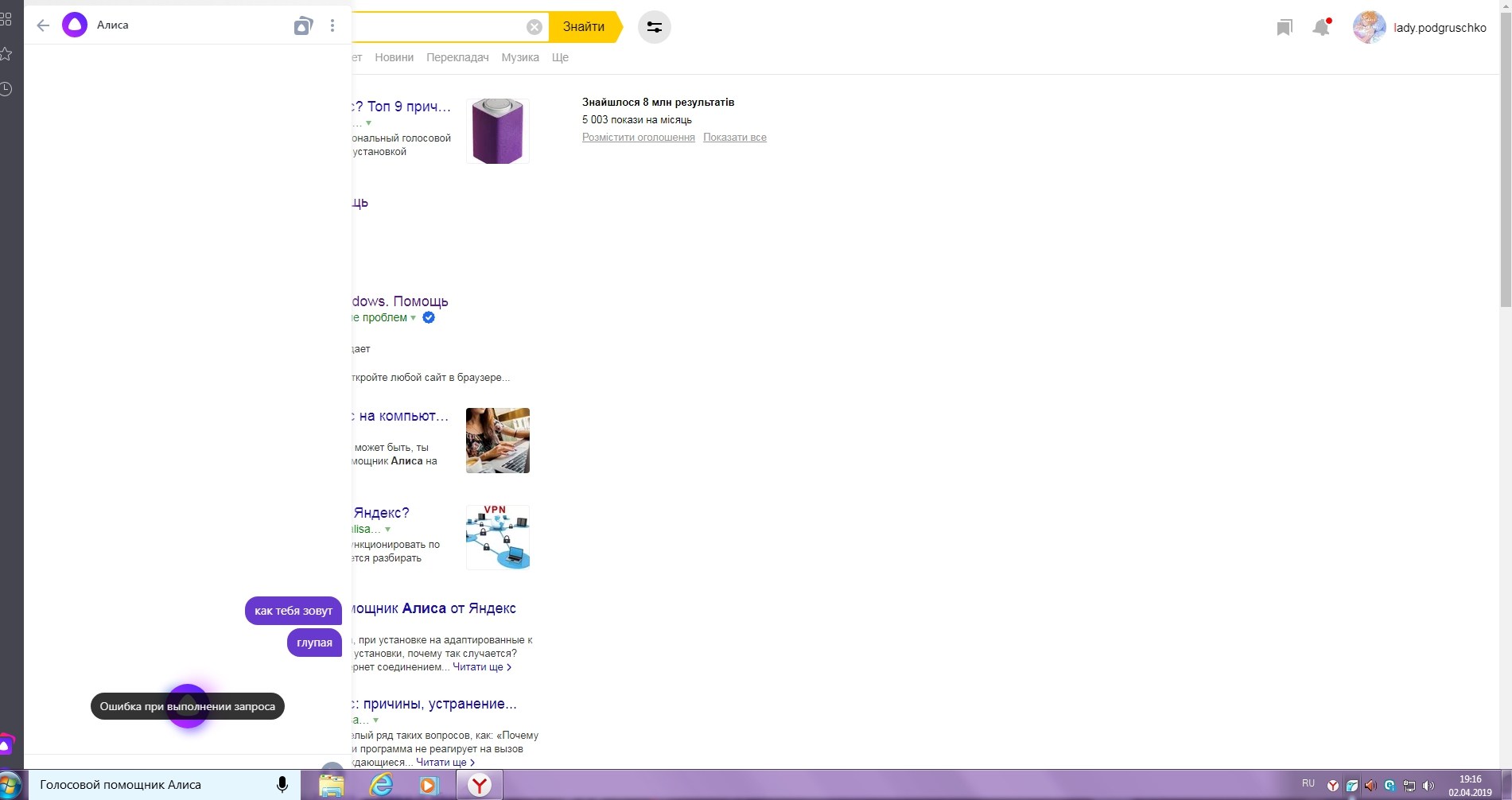Image resolution: width=1512 pixels, height=800 pixels.
Task: Click lady.podgruschko username text
Action: point(1440,28)
